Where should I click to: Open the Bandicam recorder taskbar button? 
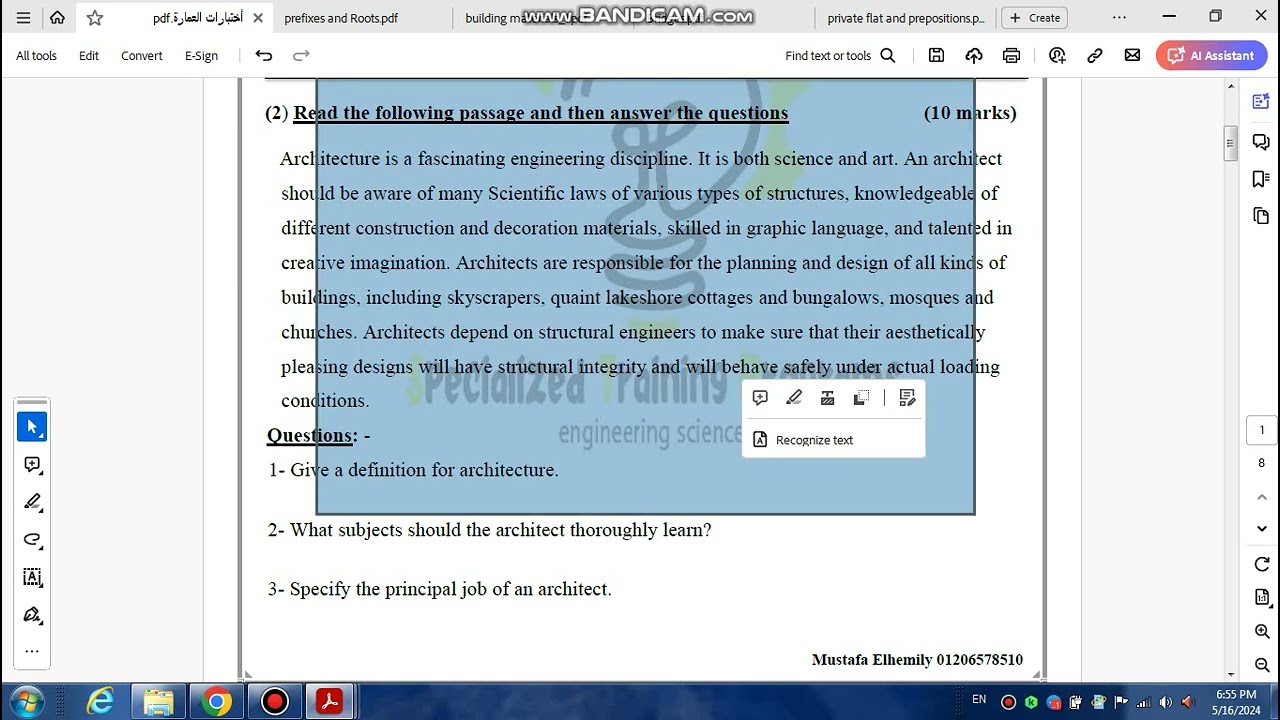[x=274, y=702]
